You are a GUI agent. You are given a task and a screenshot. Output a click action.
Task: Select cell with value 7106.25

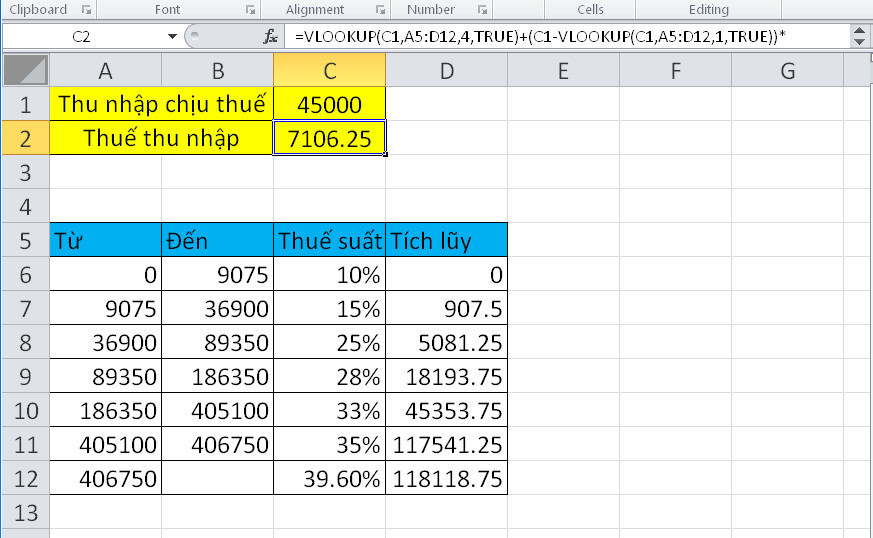(x=330, y=138)
